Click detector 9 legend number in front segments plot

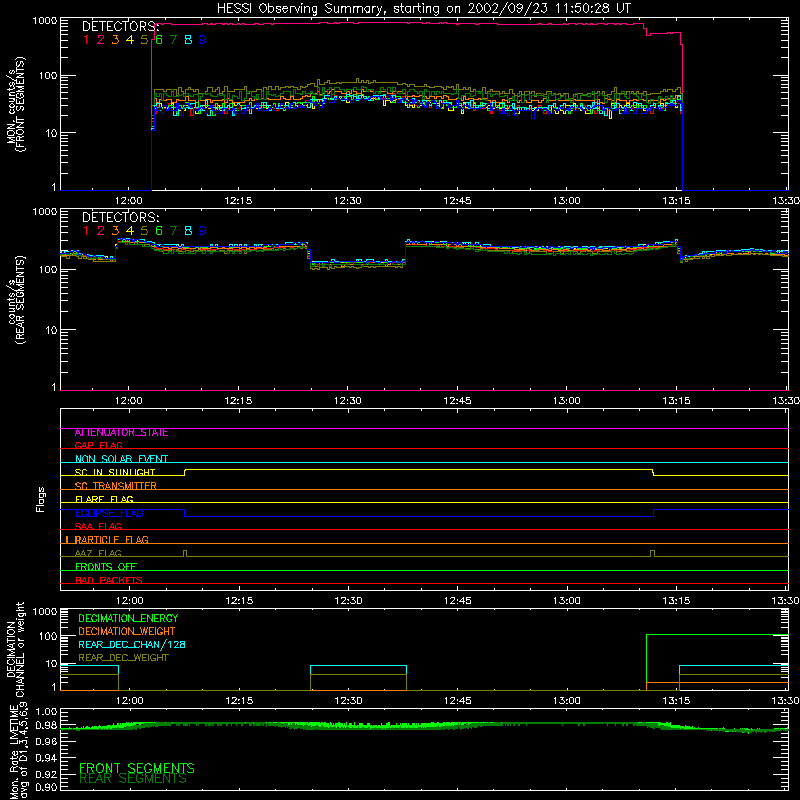click(203, 39)
